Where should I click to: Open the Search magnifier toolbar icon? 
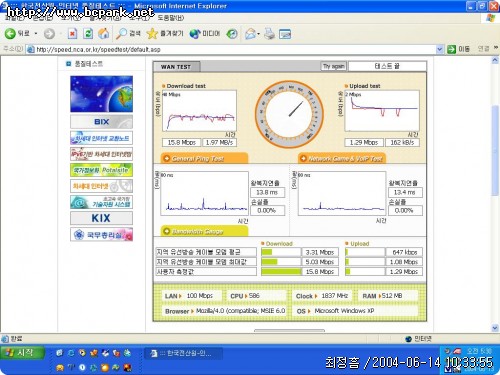121,33
